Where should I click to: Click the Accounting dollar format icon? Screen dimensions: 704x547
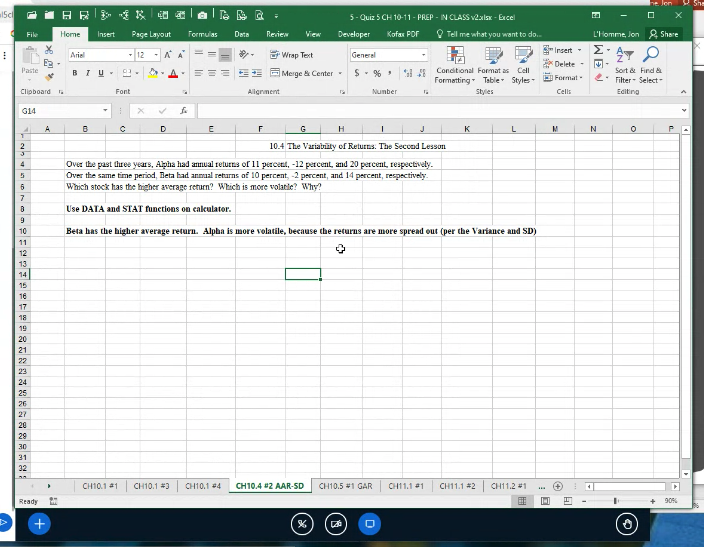(356, 73)
